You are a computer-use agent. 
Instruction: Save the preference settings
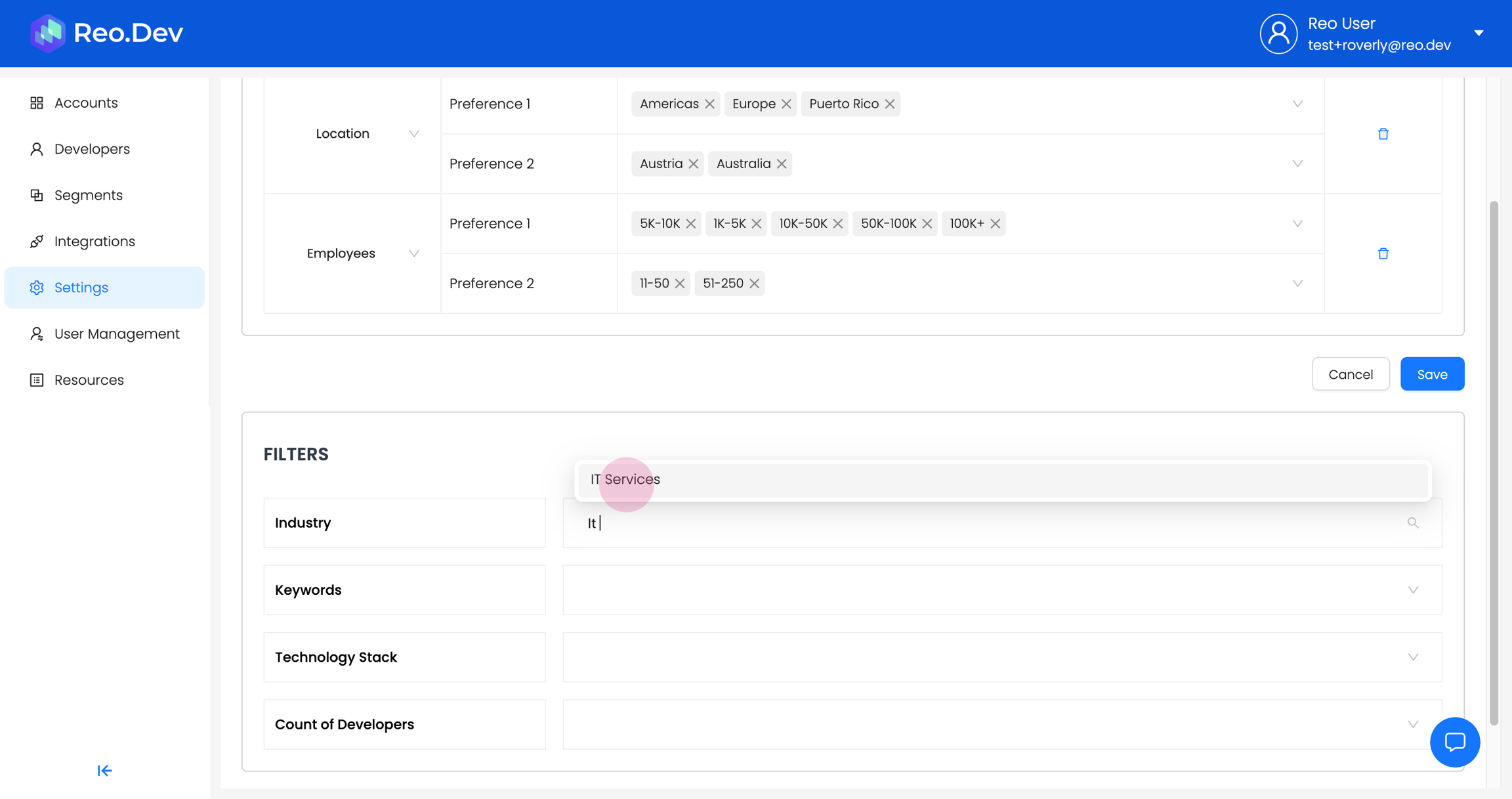(x=1432, y=374)
